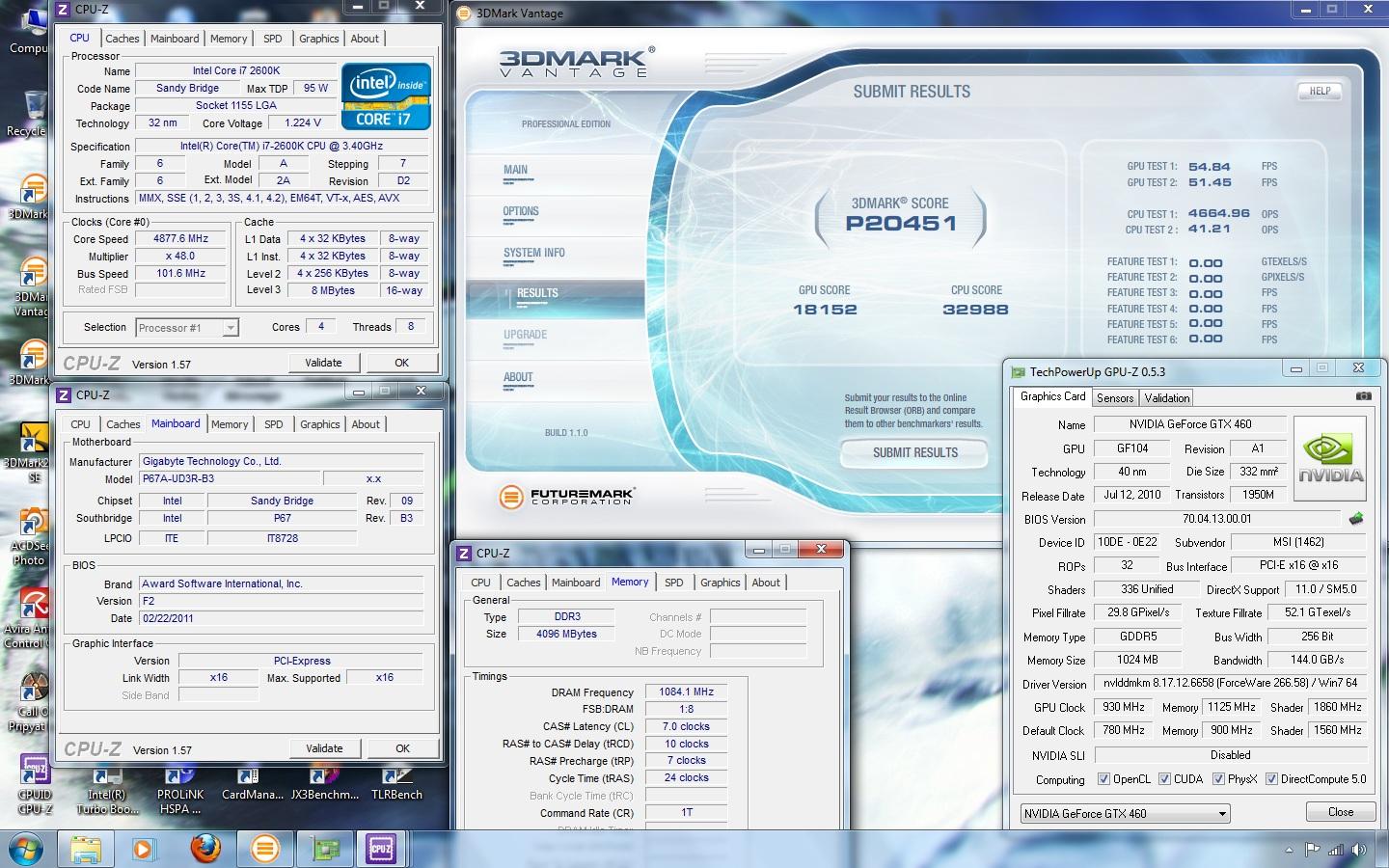Click the BIOS save chip icon in GPU-Z
Screen dimensions: 1389x868
[x=1356, y=519]
